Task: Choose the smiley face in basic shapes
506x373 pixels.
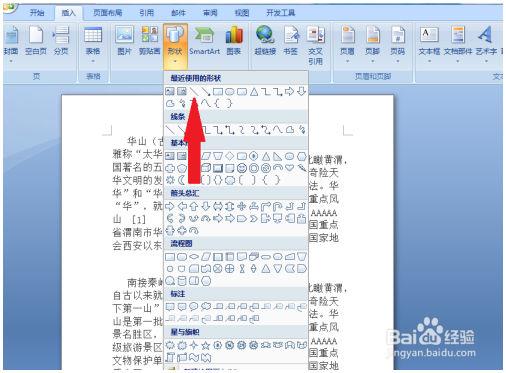Action: click(241, 168)
